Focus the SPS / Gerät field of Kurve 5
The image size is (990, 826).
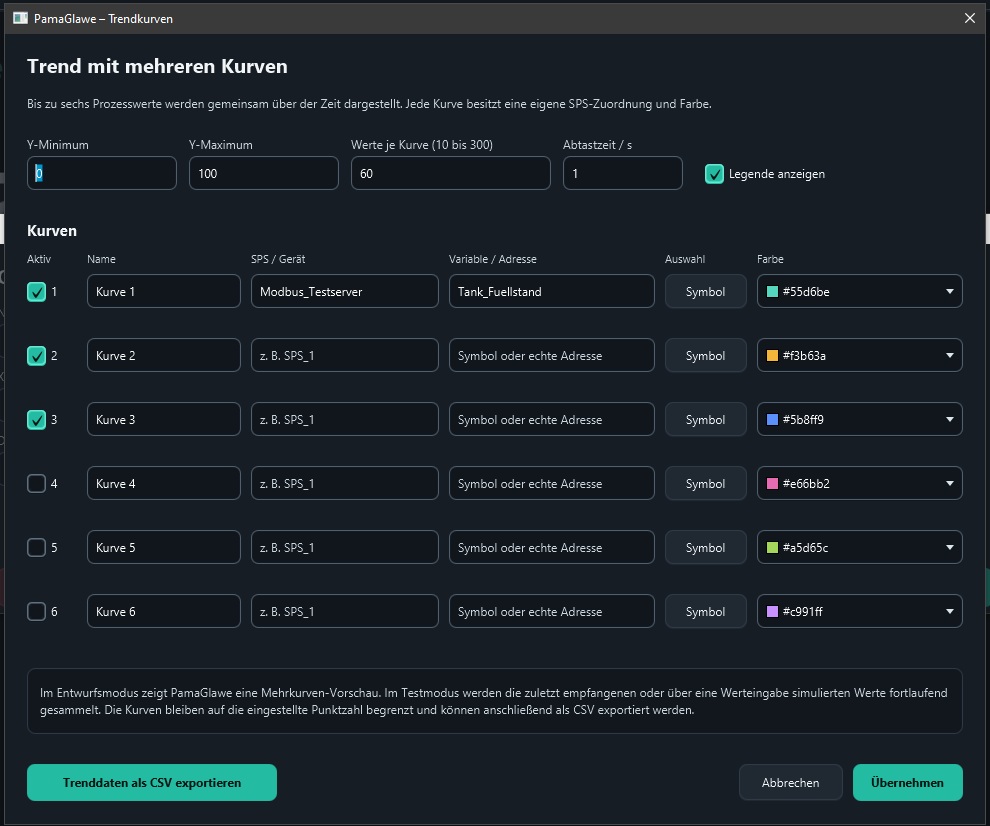[345, 547]
